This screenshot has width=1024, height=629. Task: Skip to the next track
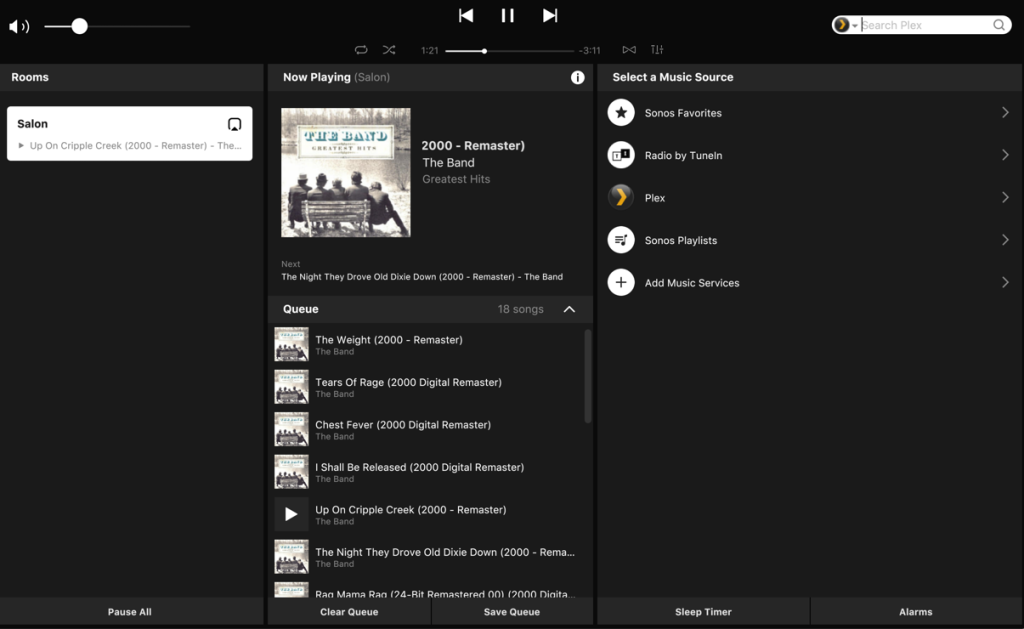[x=550, y=16]
